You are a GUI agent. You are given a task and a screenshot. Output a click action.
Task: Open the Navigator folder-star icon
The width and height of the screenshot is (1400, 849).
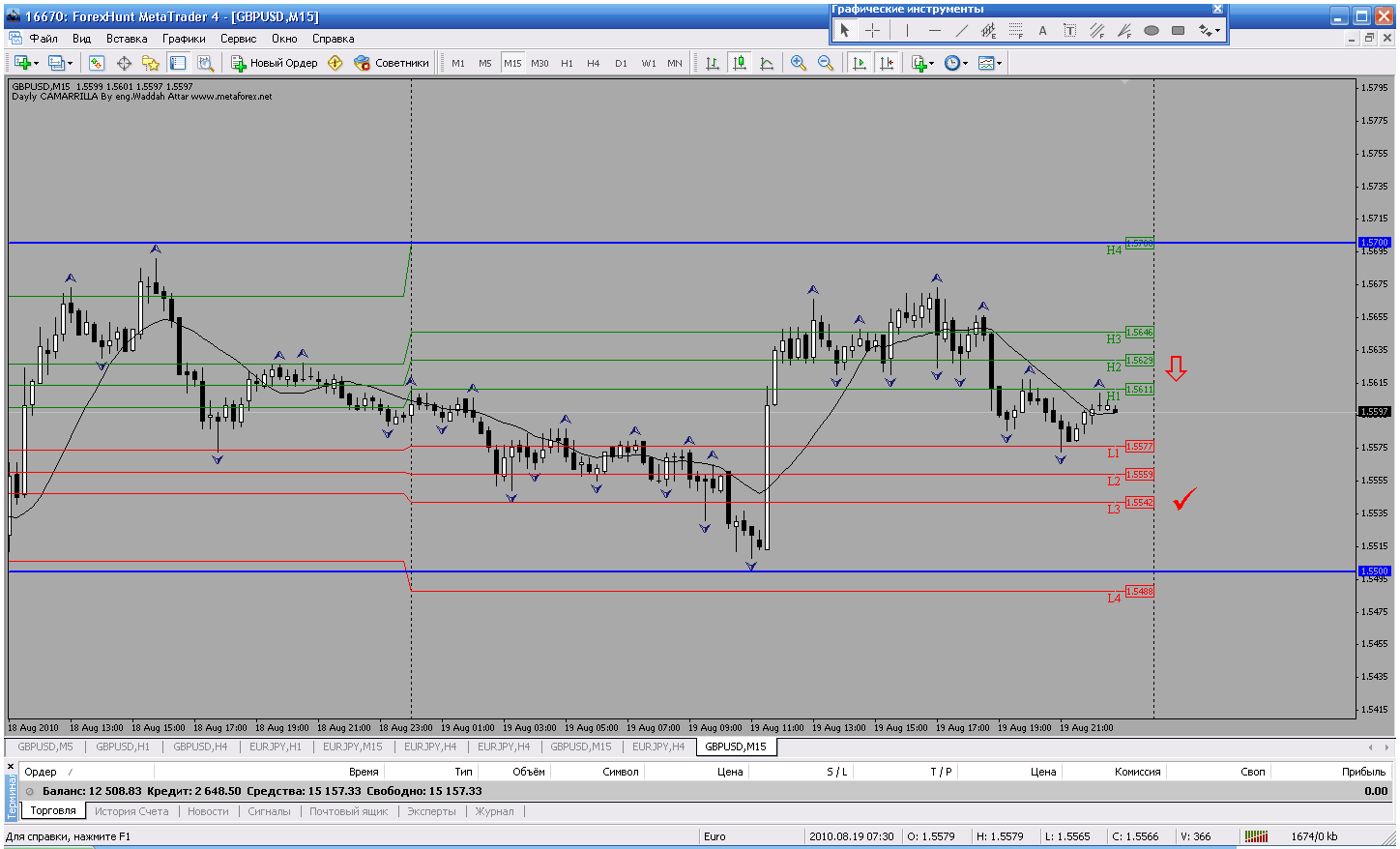(x=151, y=63)
